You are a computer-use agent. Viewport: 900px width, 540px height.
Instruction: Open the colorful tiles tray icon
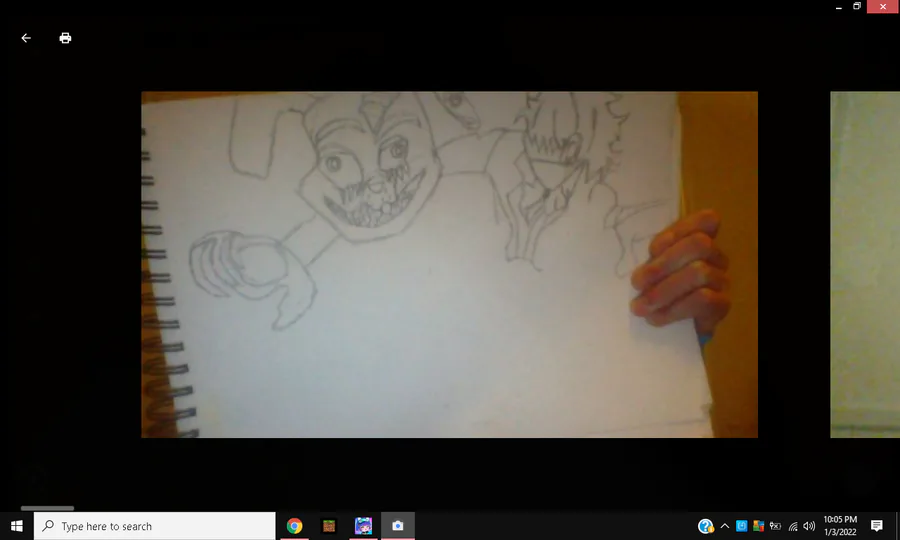(x=758, y=526)
